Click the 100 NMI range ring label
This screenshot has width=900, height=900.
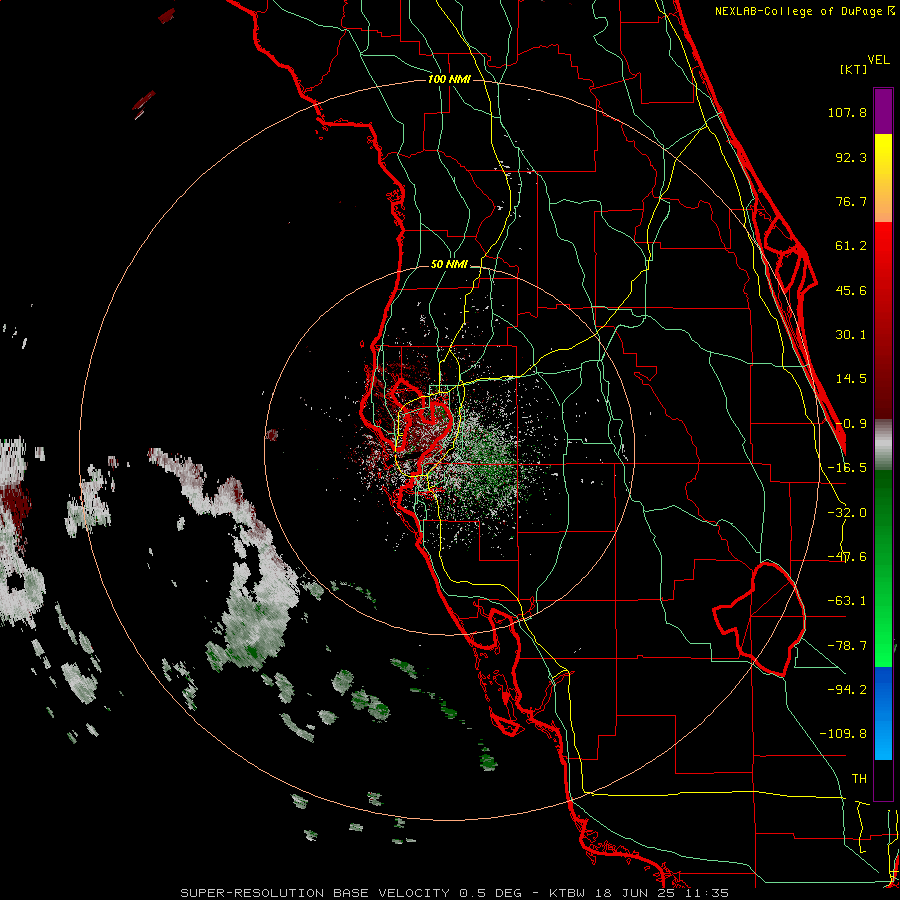click(x=449, y=79)
